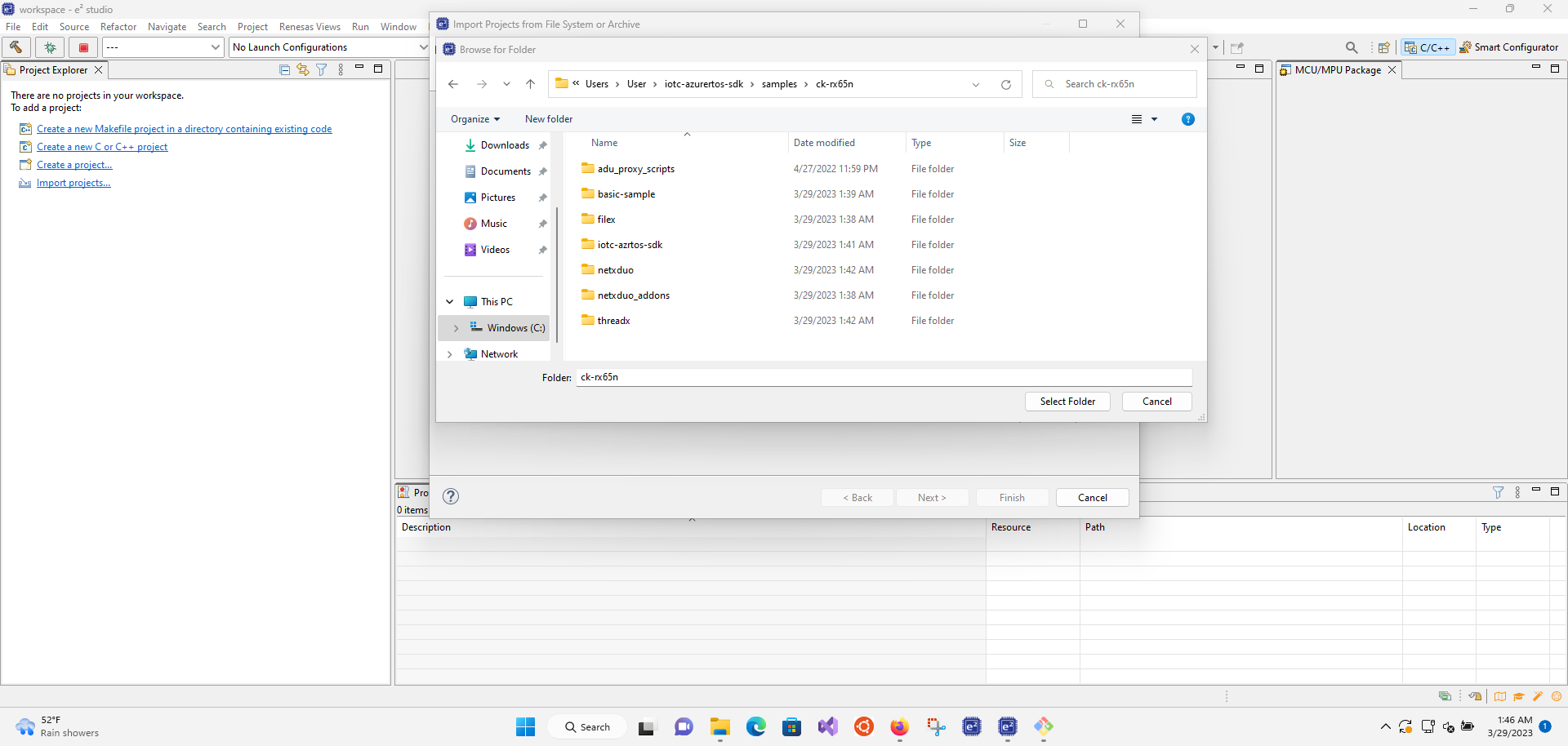Click Collapse All in Project Explorer
Image resolution: width=1568 pixels, height=746 pixels.
coord(284,70)
